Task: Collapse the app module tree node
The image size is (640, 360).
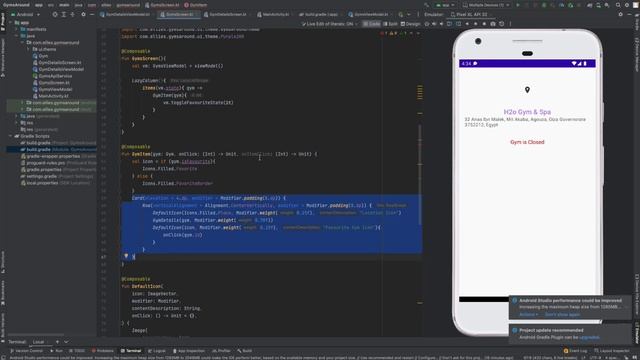Action: (11, 22)
